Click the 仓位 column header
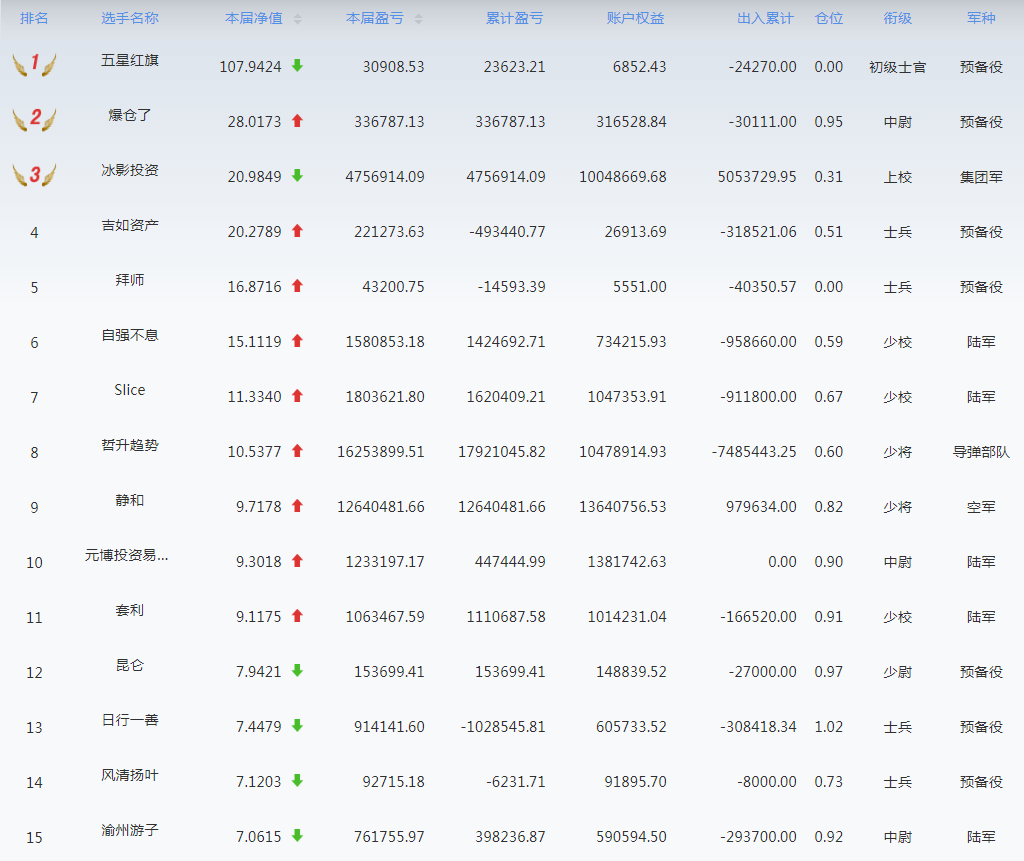The width and height of the screenshot is (1024, 861). (x=829, y=18)
